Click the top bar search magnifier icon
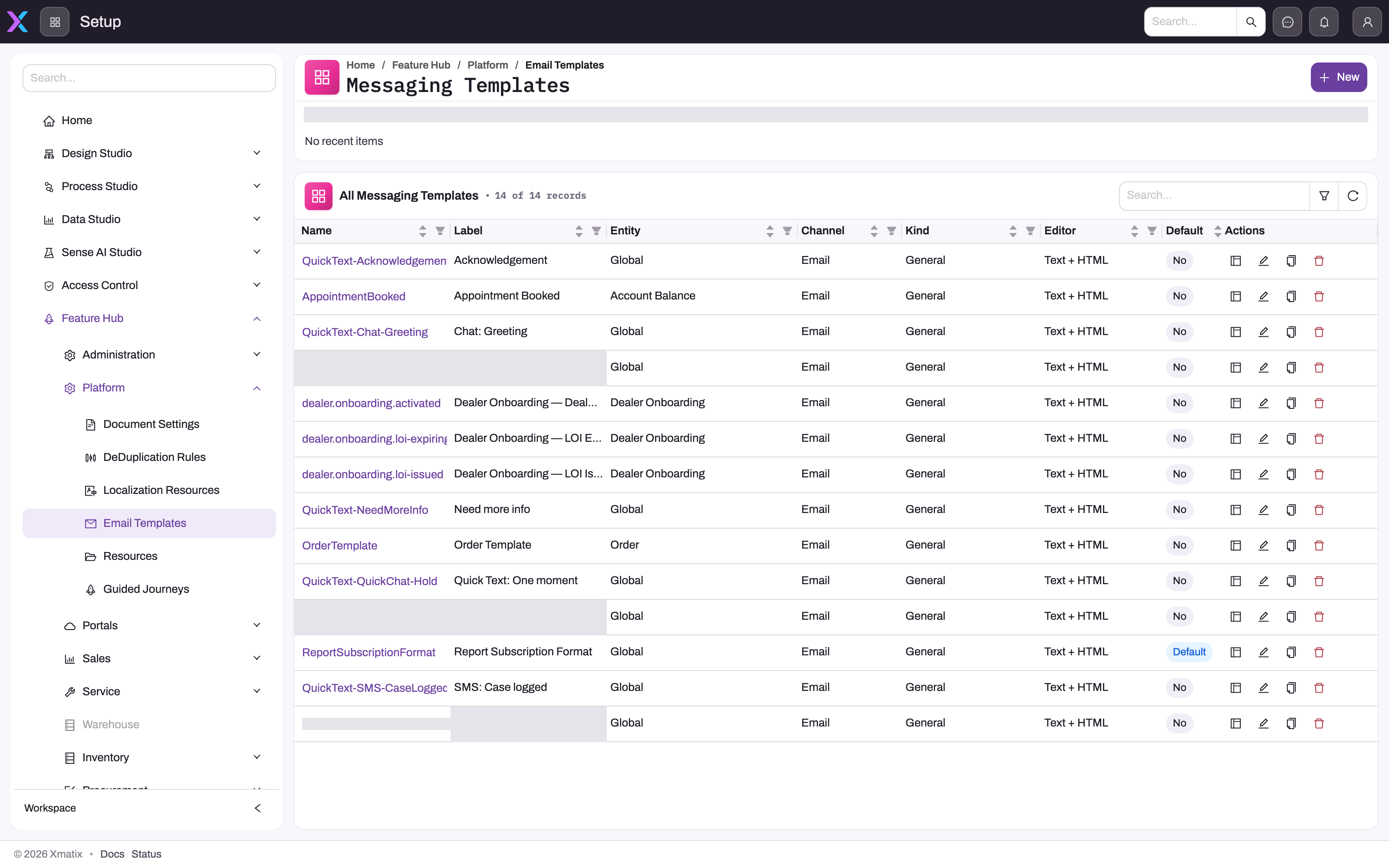1389x868 pixels. (1251, 22)
